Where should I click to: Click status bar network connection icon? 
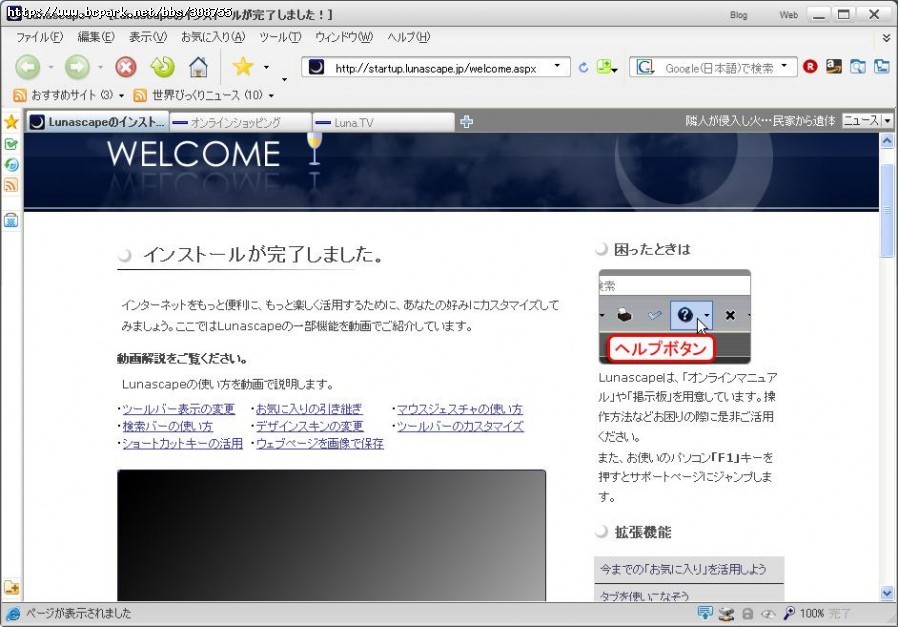tap(726, 613)
